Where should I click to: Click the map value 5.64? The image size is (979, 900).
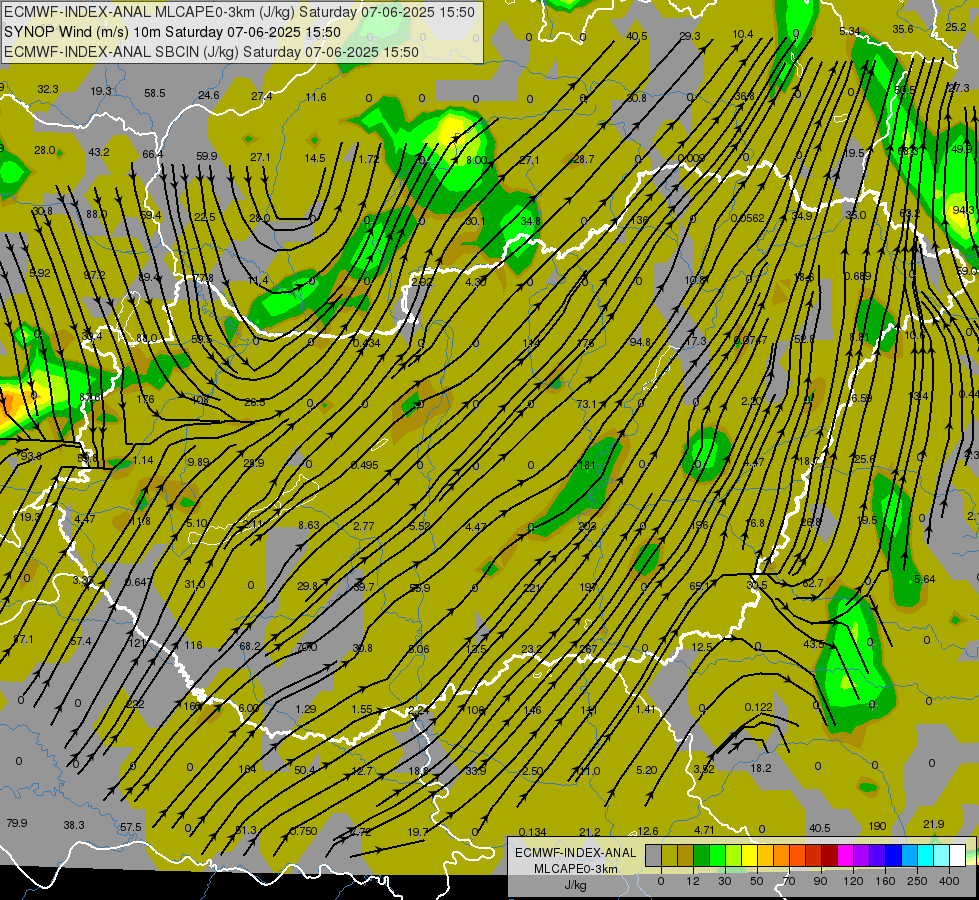click(x=925, y=579)
